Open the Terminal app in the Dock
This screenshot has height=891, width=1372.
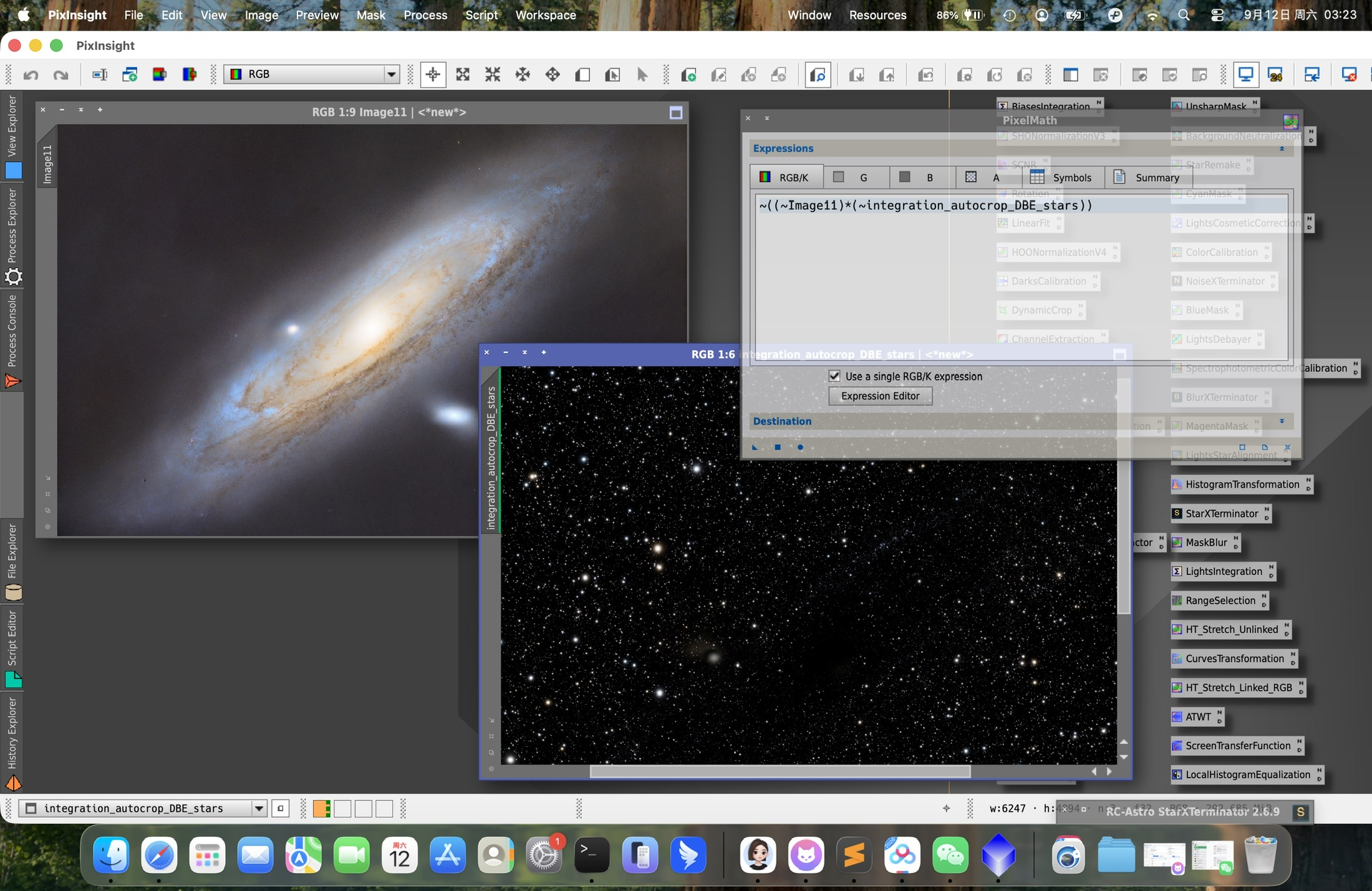click(x=591, y=855)
